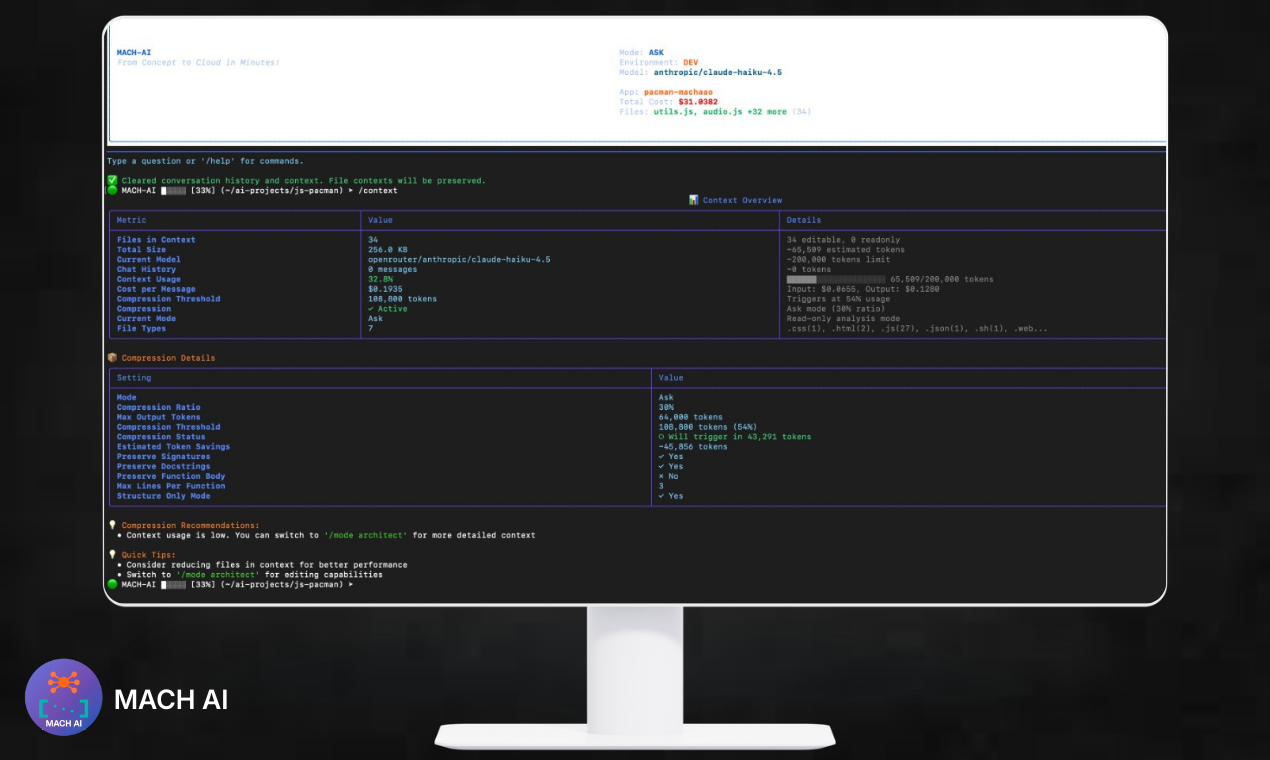Click the green dot on the '/context' prompt line
Screen dimensions: 1270x760
click(x=112, y=190)
